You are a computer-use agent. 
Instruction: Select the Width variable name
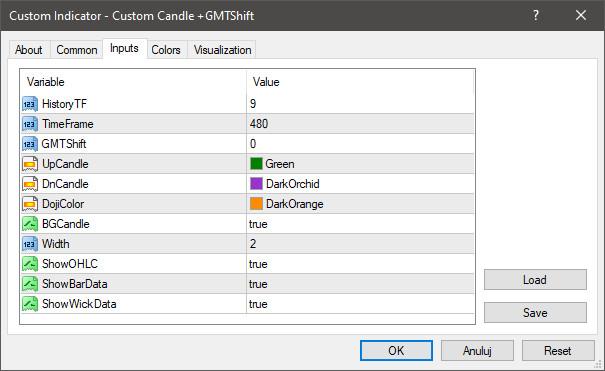click(x=56, y=244)
